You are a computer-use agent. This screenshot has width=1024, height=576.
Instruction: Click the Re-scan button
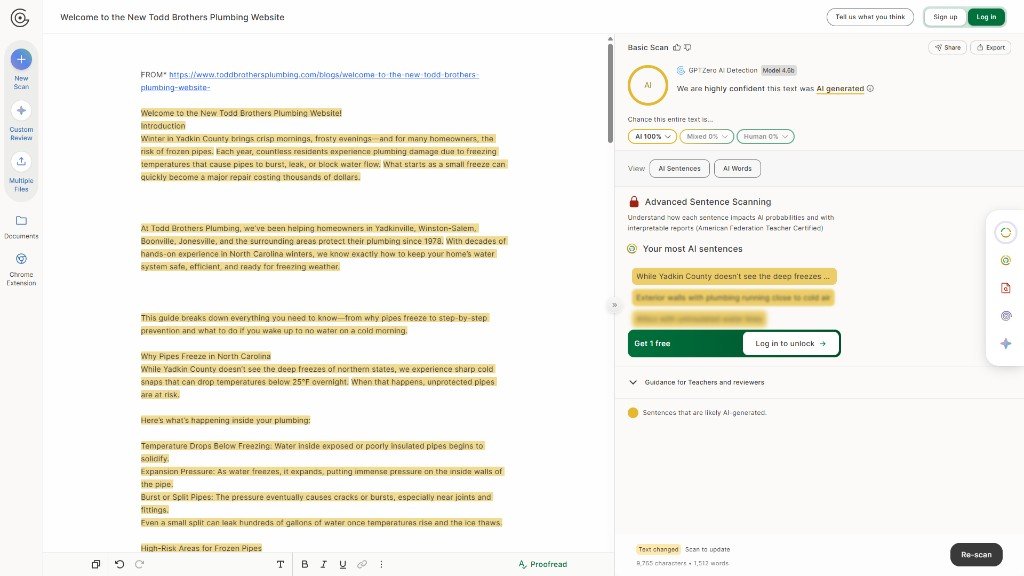[x=976, y=554]
